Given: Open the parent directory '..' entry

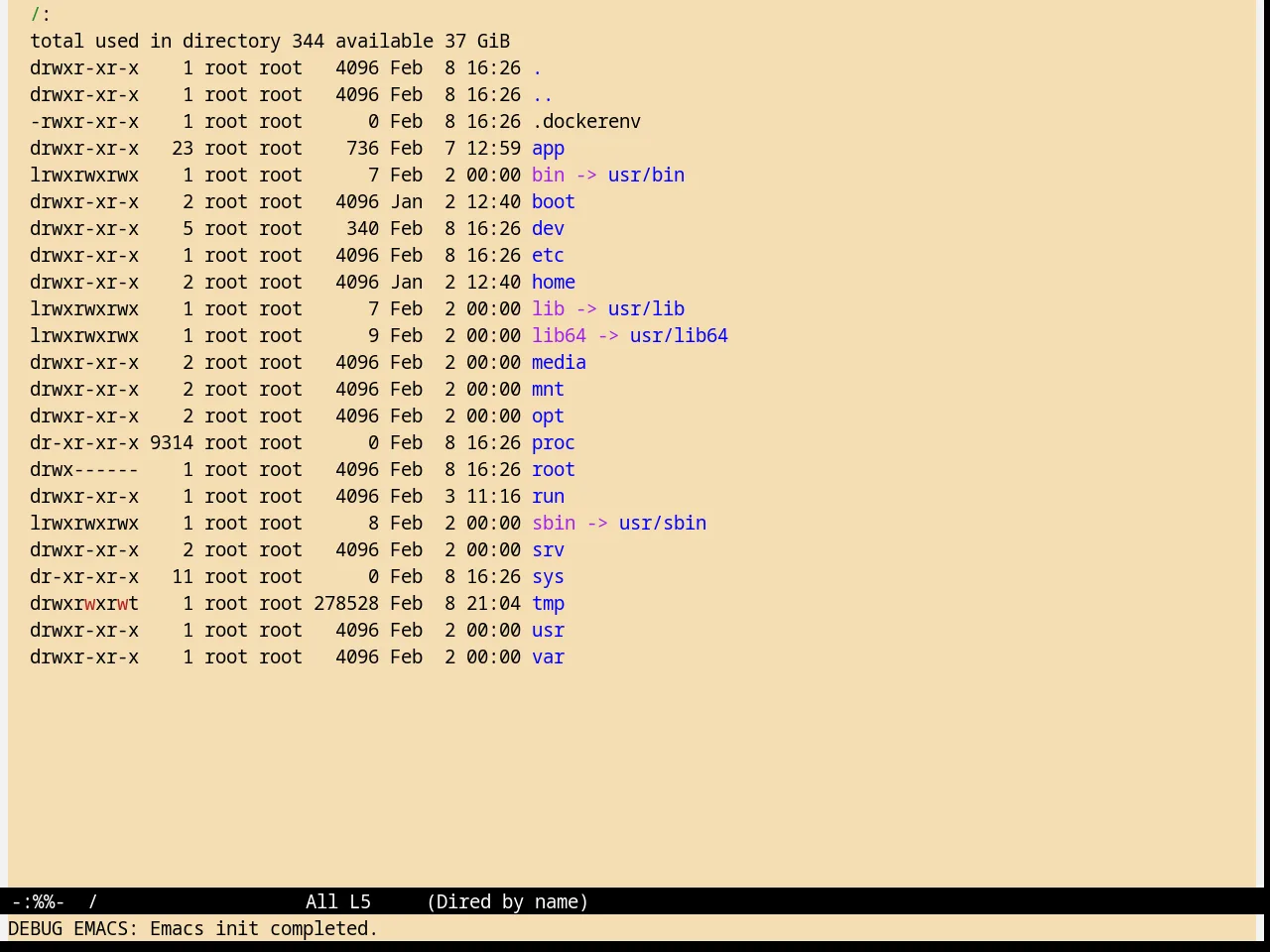Looking at the screenshot, I should tap(543, 95).
